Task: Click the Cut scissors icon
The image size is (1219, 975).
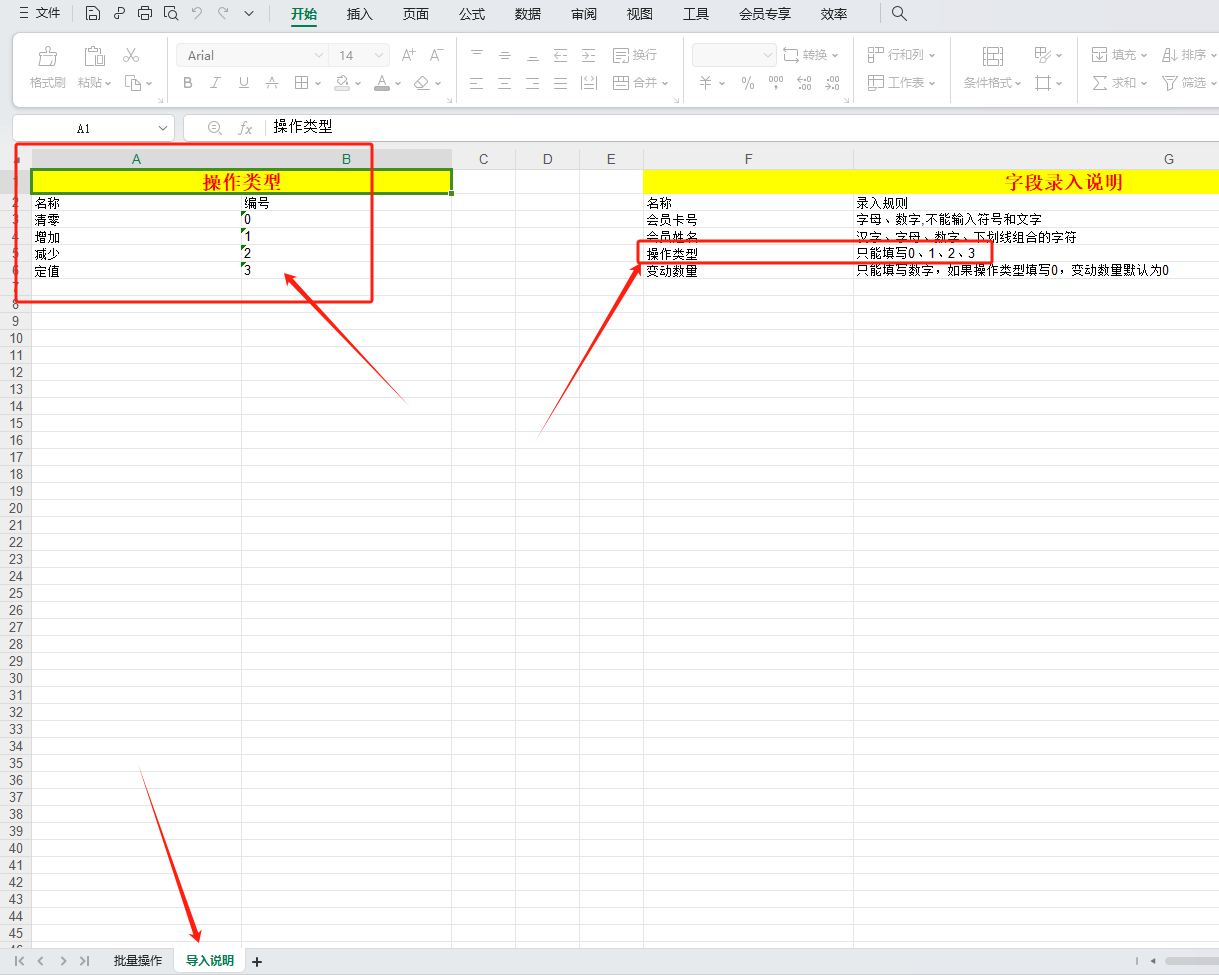Action: [131, 55]
